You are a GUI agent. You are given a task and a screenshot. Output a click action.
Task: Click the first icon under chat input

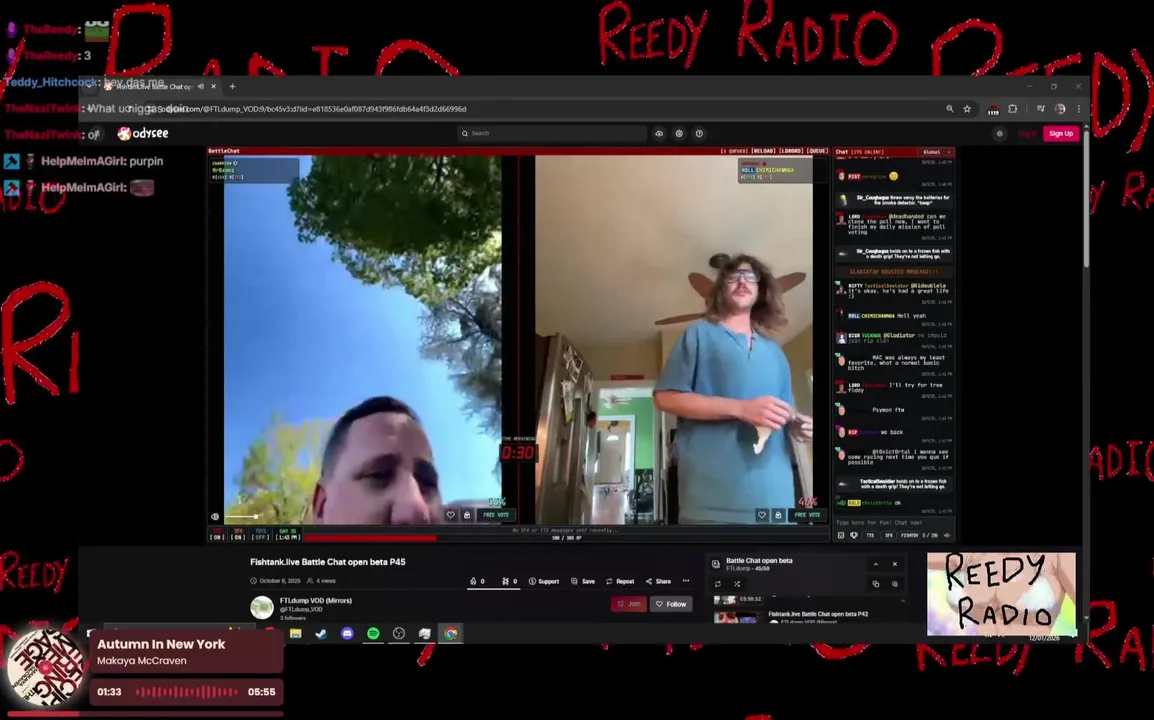point(841,535)
